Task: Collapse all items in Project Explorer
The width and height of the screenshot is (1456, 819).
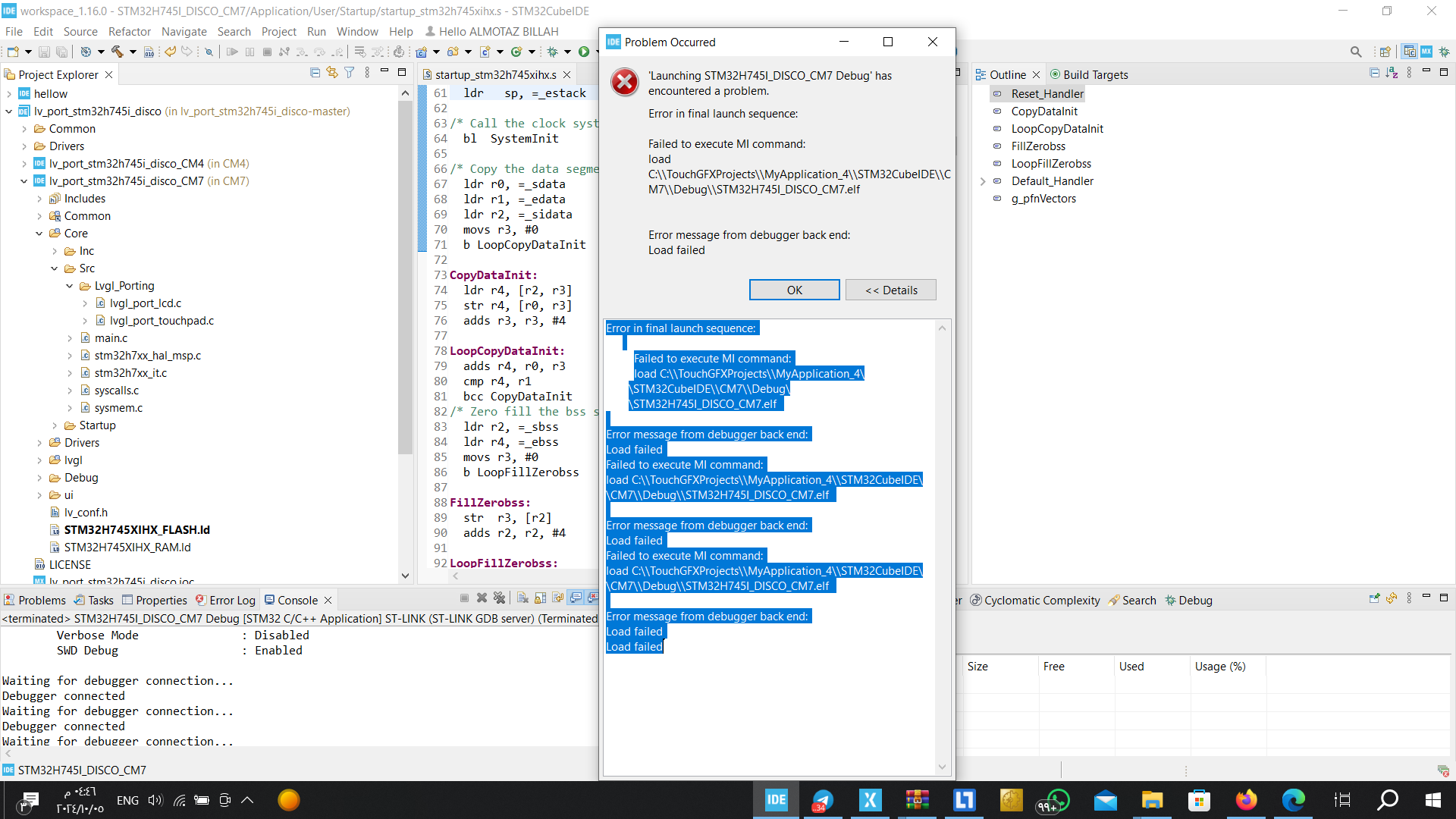Action: click(314, 73)
